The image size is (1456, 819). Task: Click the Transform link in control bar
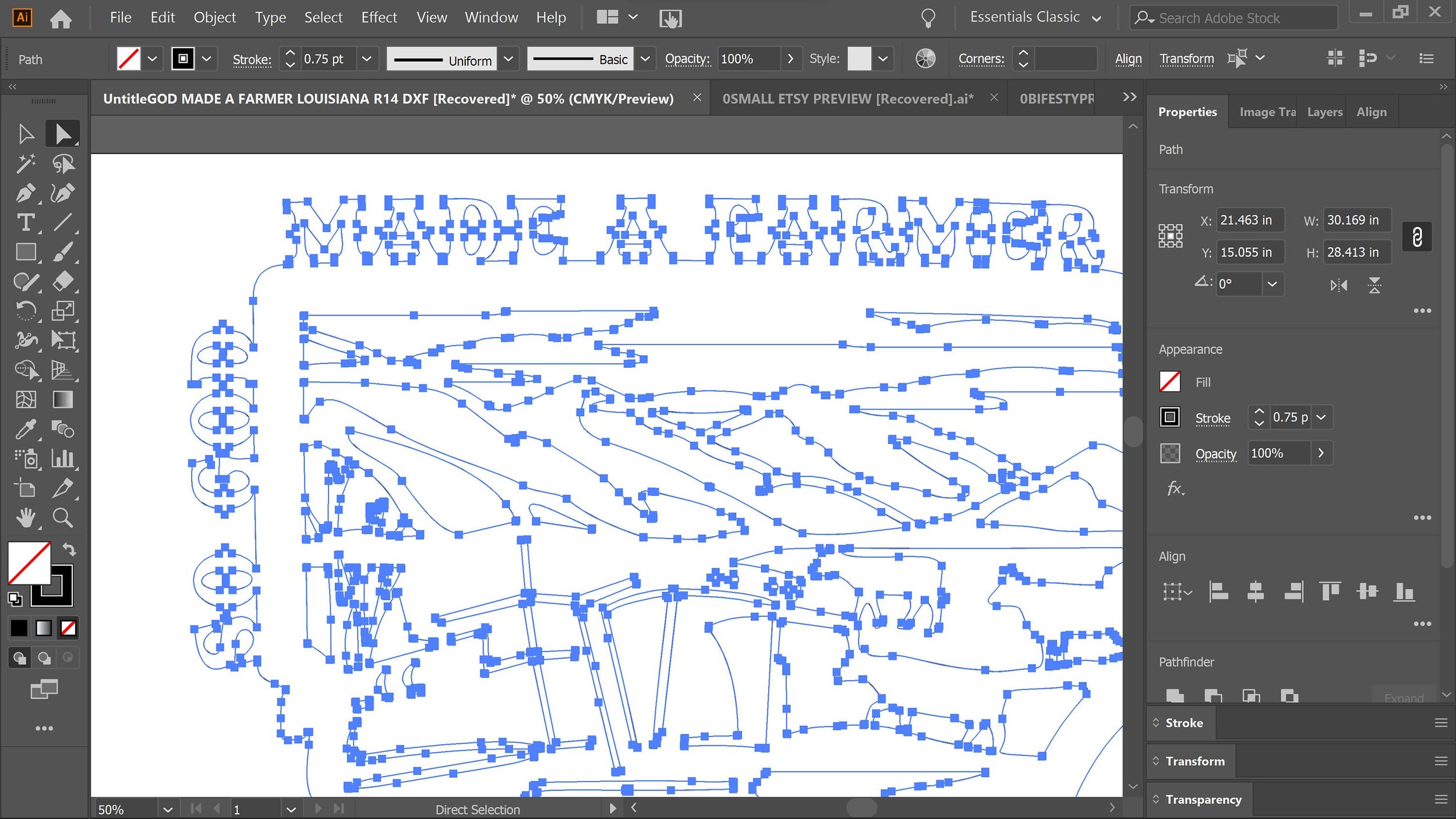click(1186, 59)
